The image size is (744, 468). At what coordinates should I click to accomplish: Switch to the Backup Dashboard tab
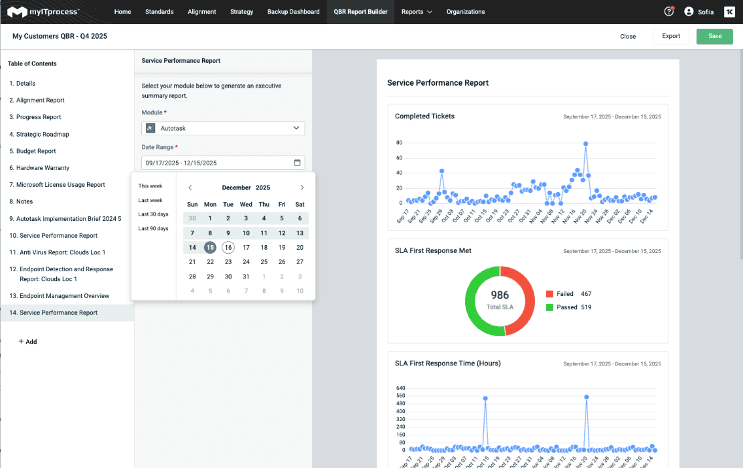[293, 12]
